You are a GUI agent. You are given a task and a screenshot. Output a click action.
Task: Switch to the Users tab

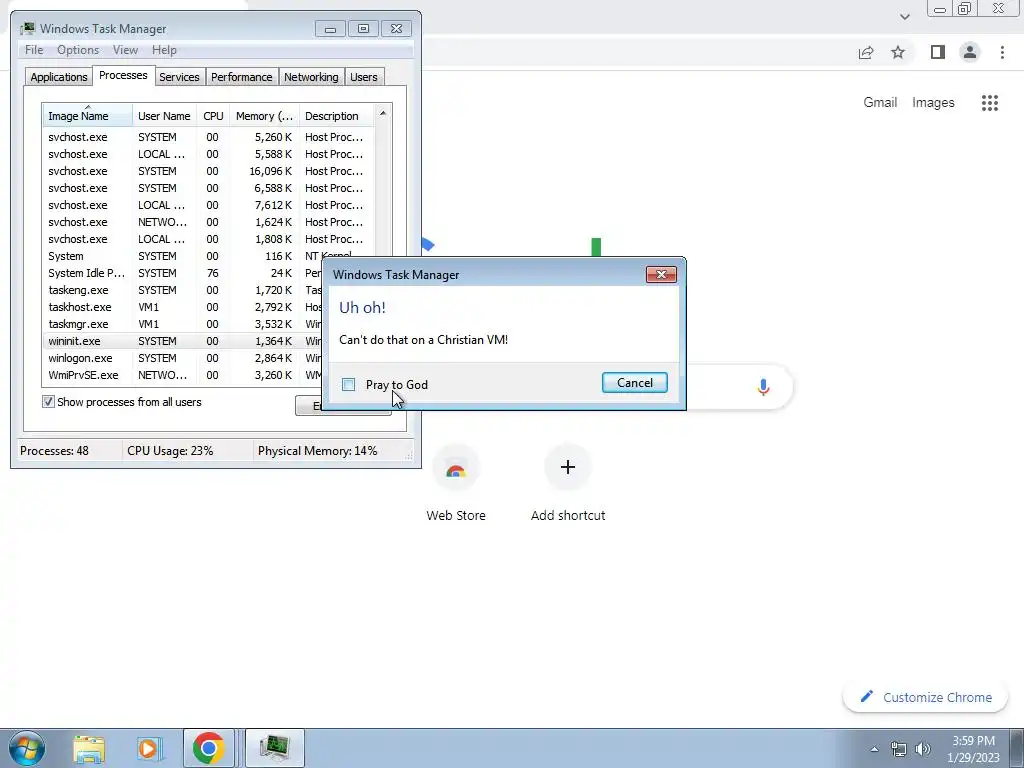pos(363,77)
